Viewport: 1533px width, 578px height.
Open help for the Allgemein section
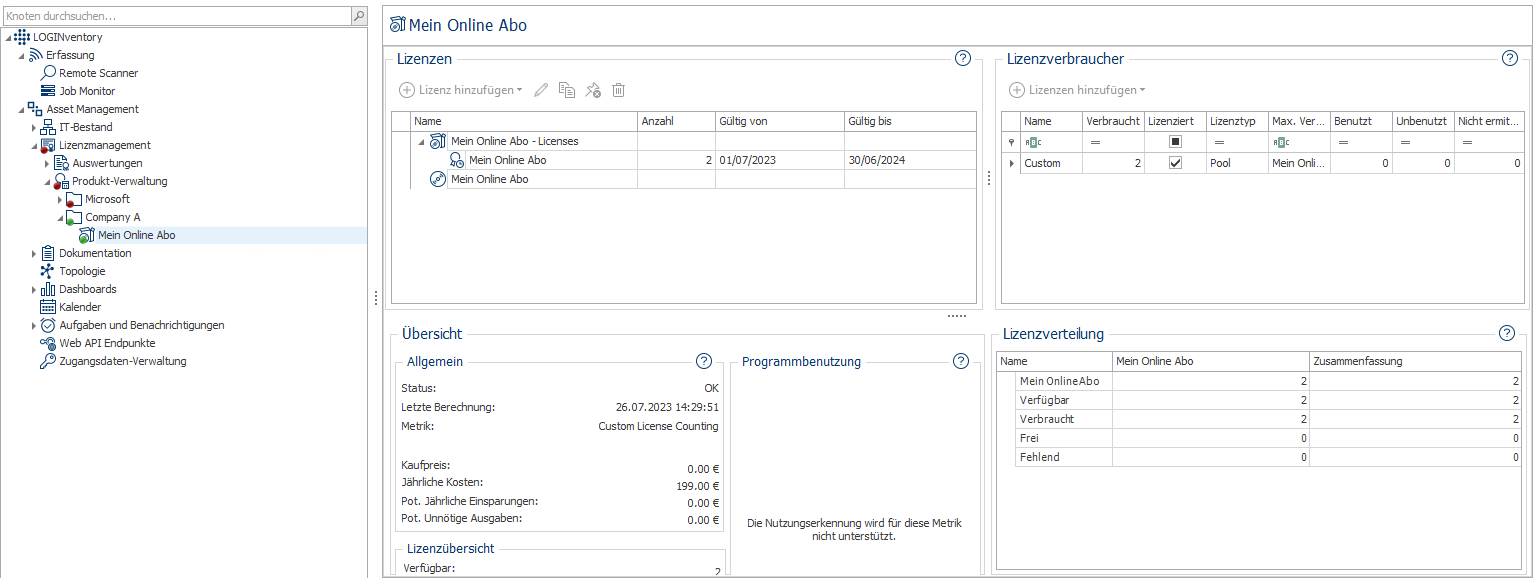[x=704, y=361]
